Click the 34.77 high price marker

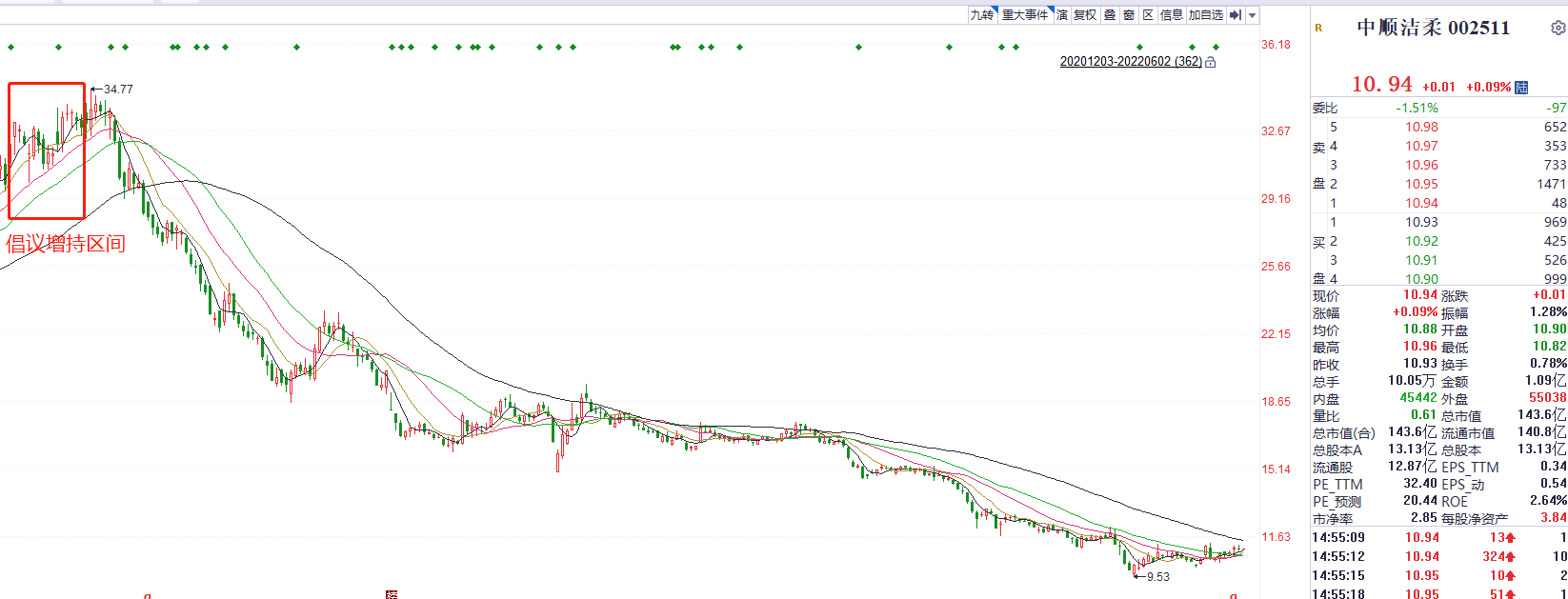[118, 90]
